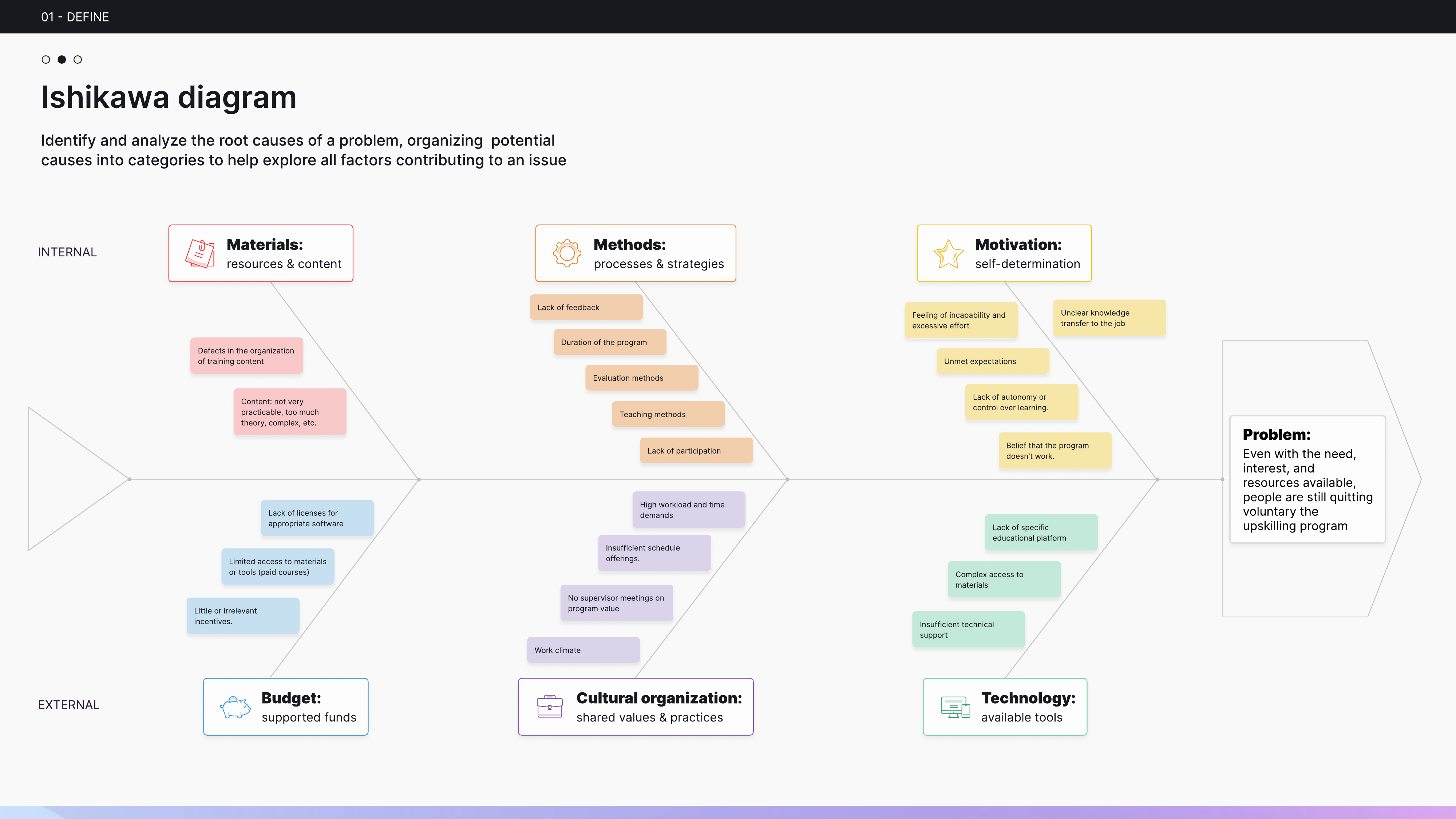Select 'Lack of specific educational platform' note

pyautogui.click(x=1041, y=532)
